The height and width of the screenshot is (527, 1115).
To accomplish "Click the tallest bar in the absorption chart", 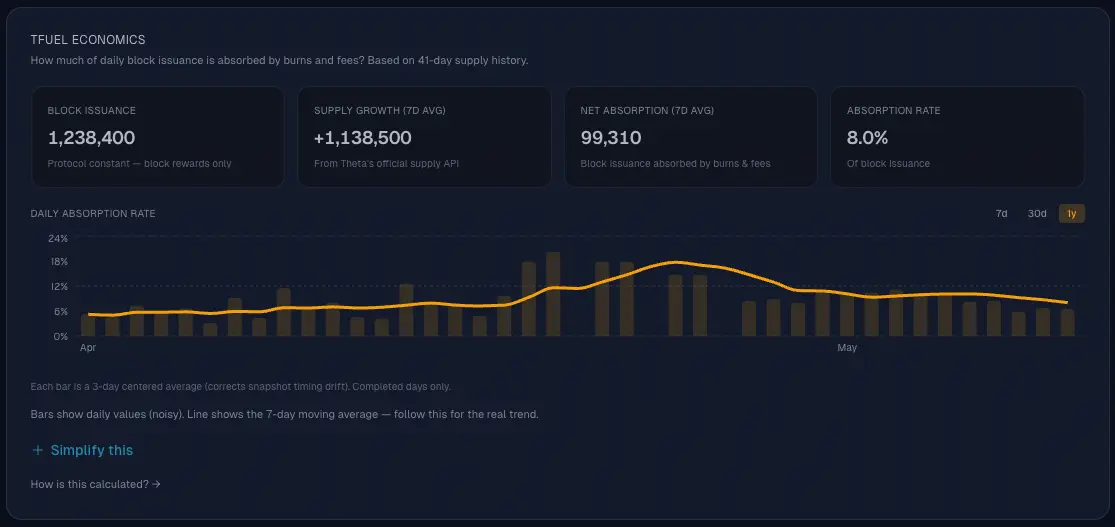I will (553, 294).
